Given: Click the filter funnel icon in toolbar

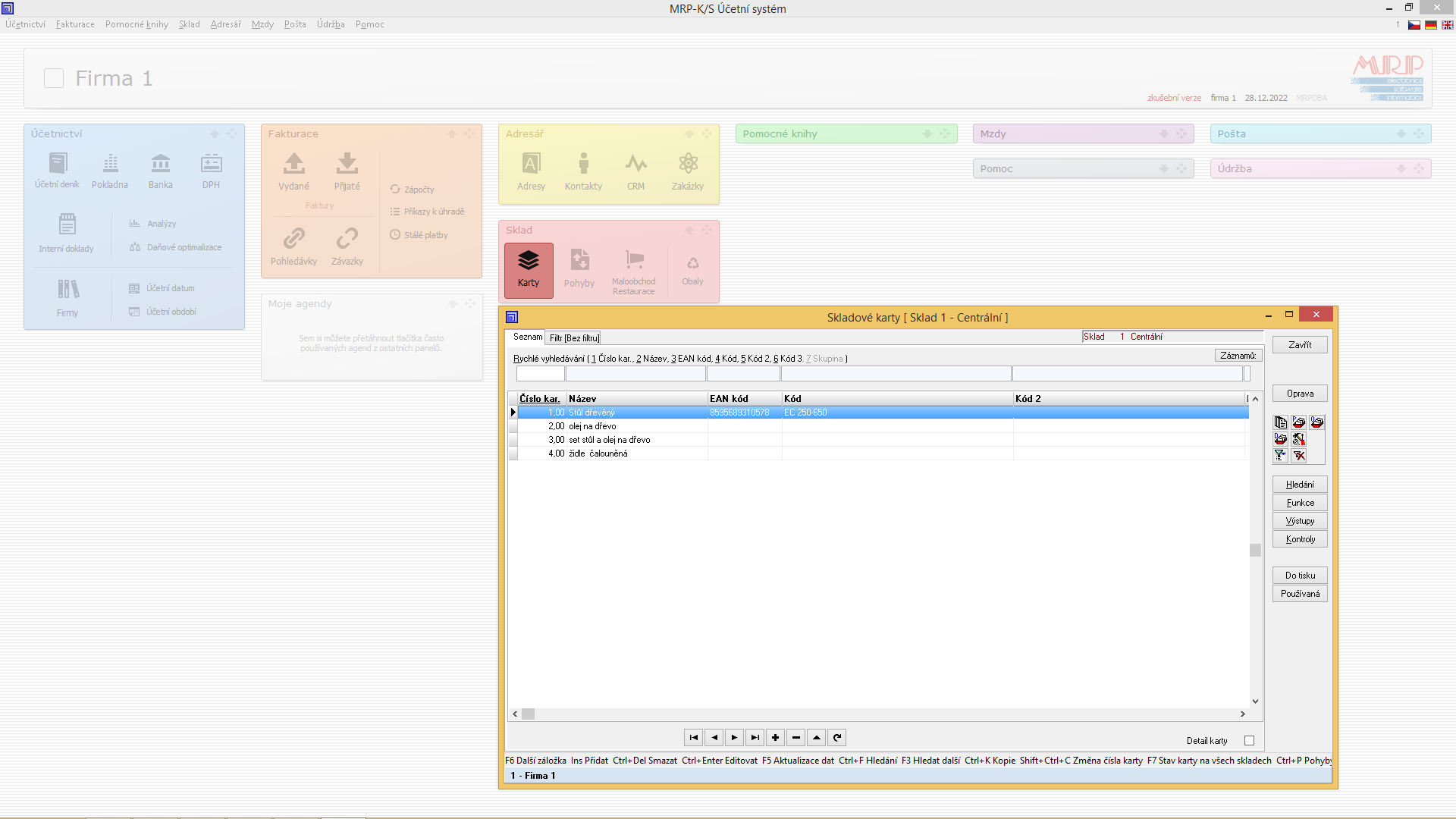Looking at the screenshot, I should 1280,456.
